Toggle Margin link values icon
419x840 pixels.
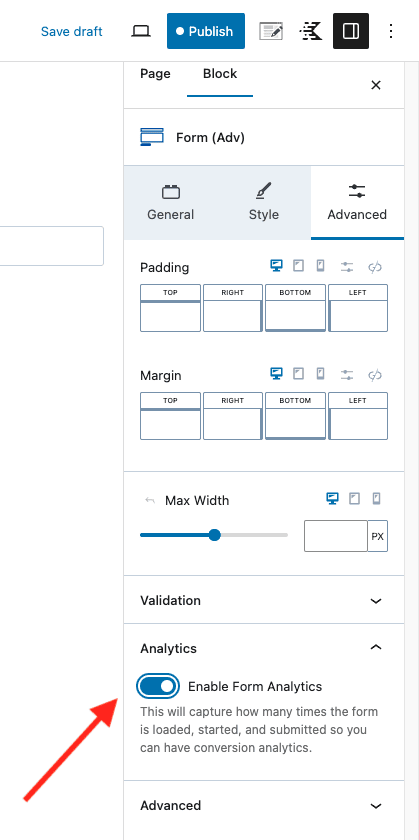[375, 374]
